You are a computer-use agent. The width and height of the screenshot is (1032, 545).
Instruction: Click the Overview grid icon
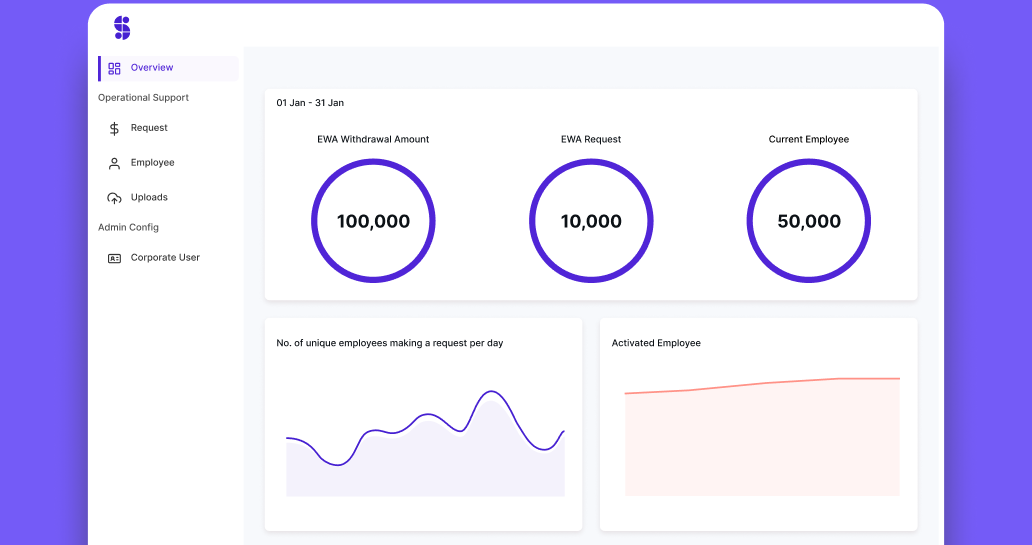114,68
